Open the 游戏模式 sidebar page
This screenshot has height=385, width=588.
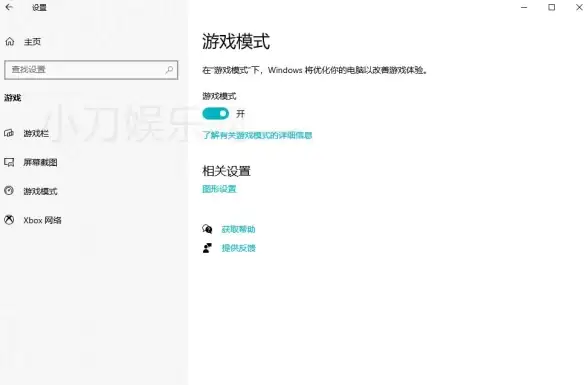pyautogui.click(x=40, y=191)
